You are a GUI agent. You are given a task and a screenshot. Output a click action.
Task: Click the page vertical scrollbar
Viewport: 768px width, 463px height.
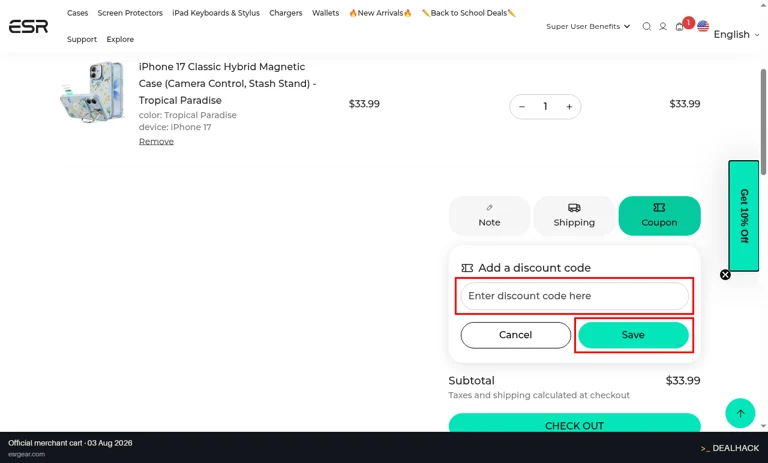tap(763, 122)
